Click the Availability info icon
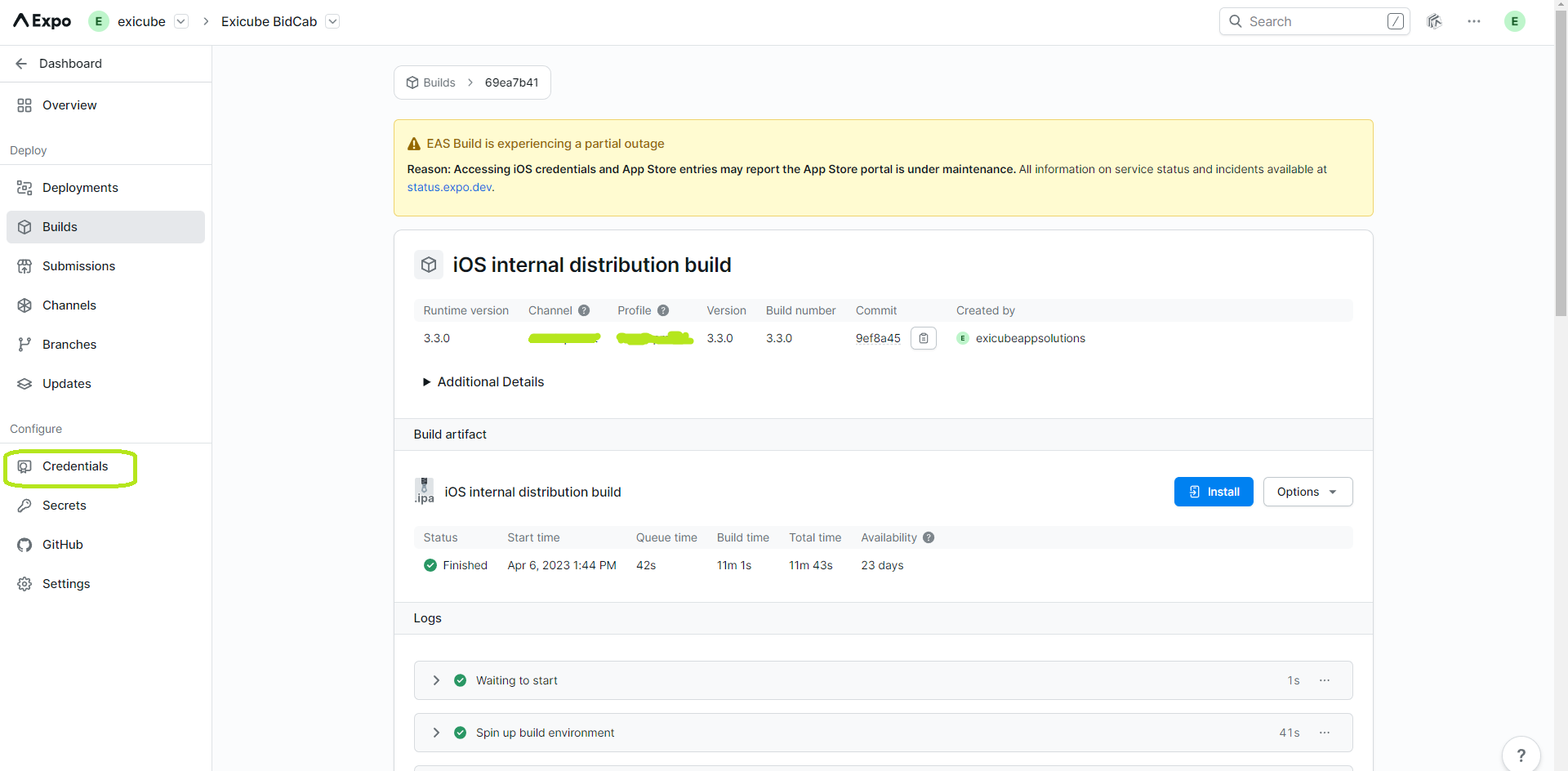1568x771 pixels. pos(929,537)
